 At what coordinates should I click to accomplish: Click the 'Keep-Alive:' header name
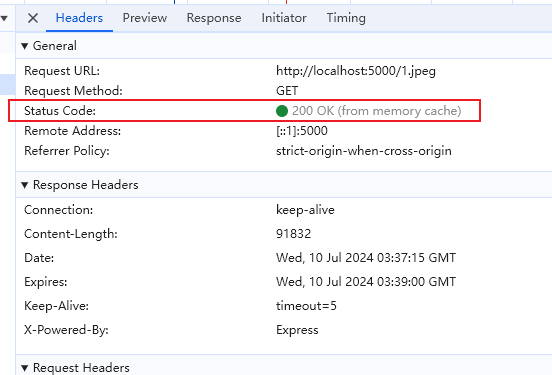coord(56,306)
